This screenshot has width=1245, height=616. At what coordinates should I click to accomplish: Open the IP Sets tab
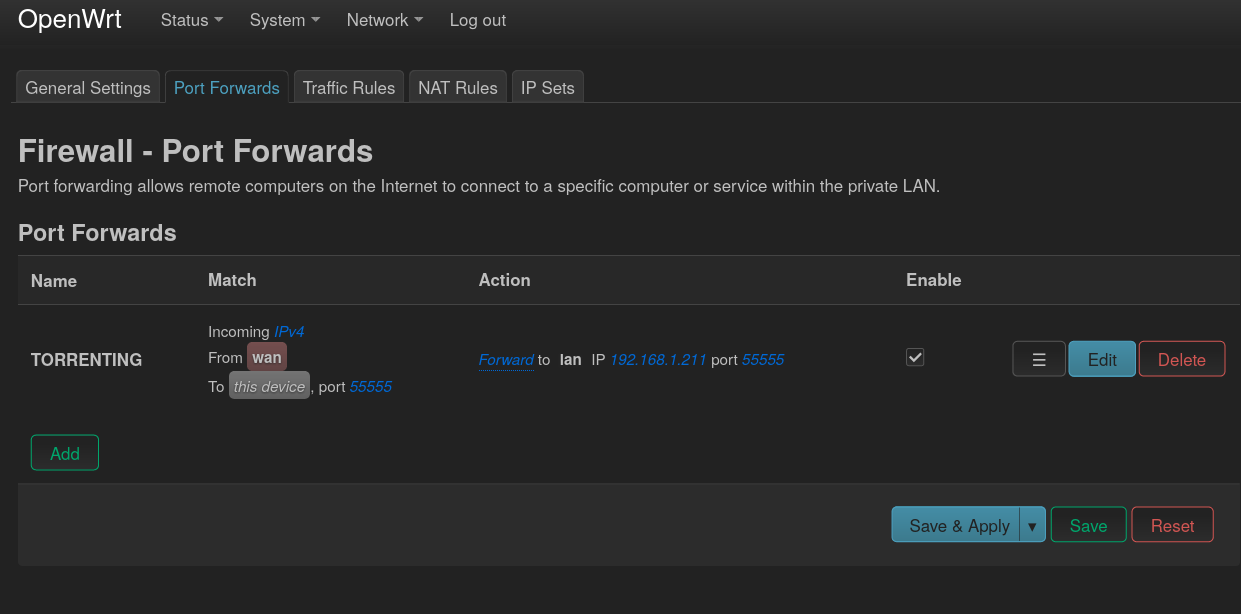click(x=547, y=87)
